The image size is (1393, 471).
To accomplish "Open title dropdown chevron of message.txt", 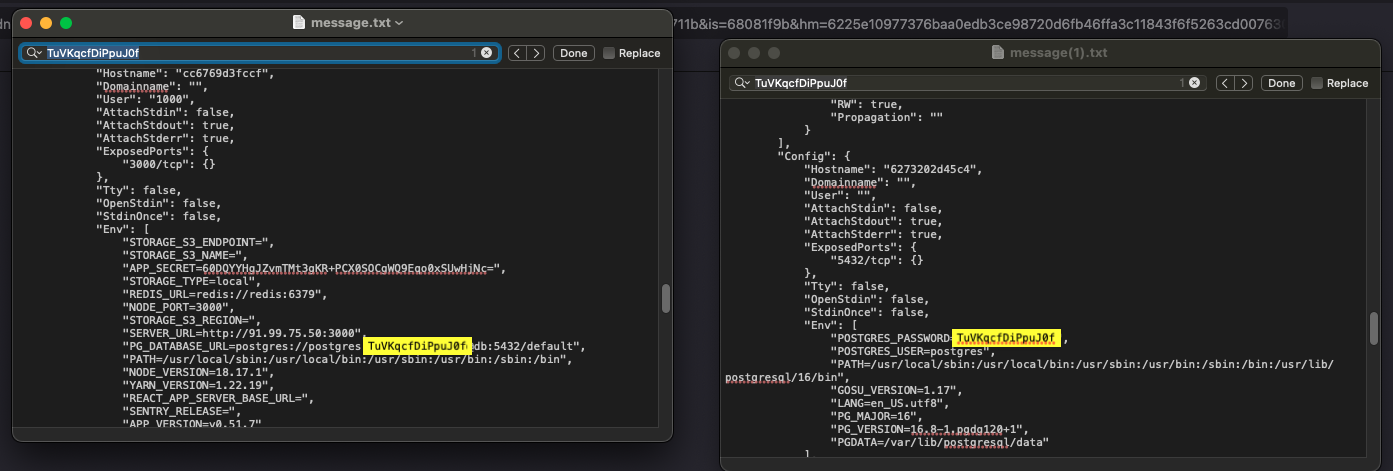I will tap(400, 22).
